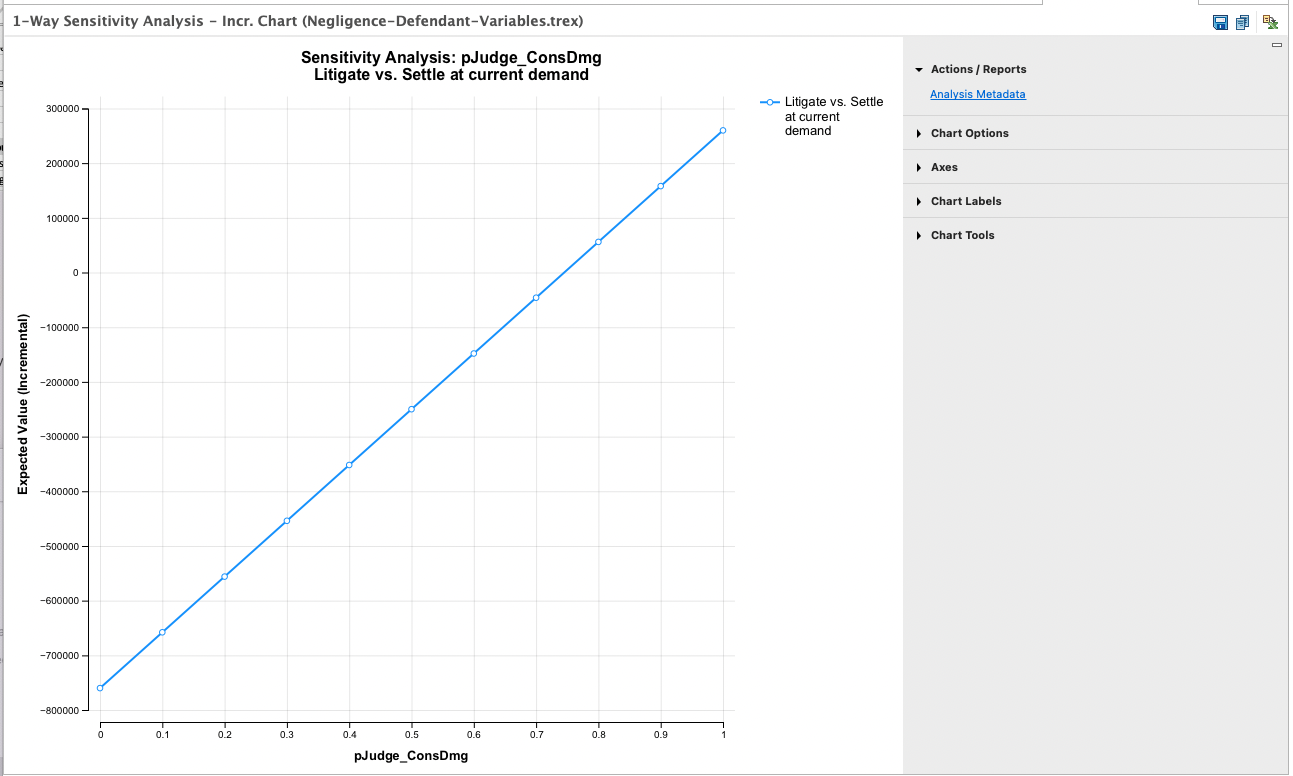Collapse the Actions / Reports section

(919, 70)
